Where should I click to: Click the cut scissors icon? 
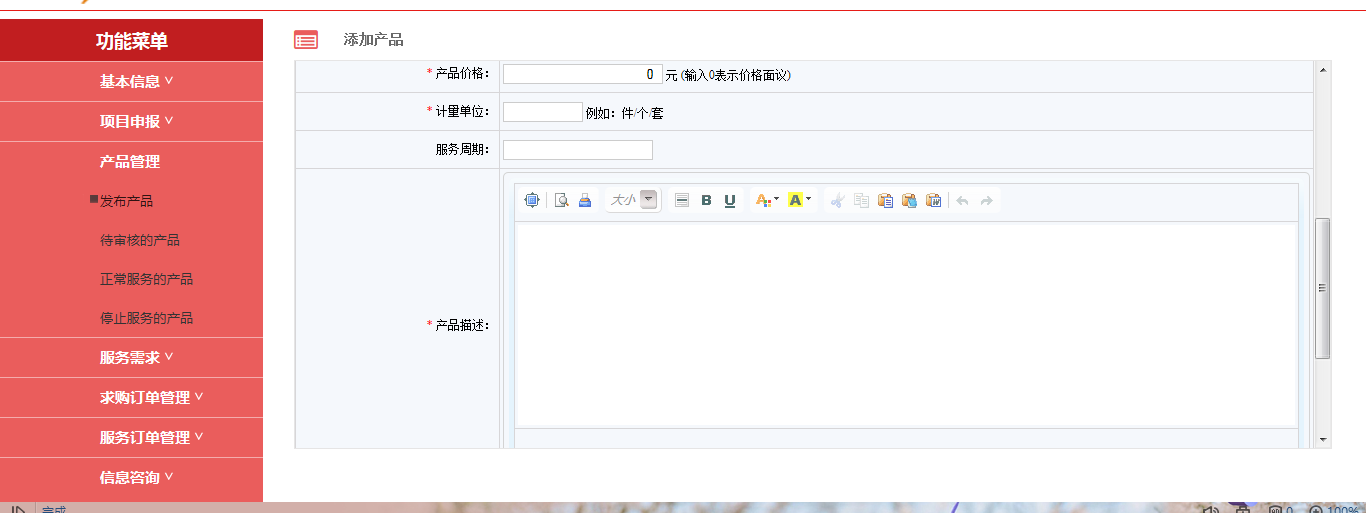[837, 200]
